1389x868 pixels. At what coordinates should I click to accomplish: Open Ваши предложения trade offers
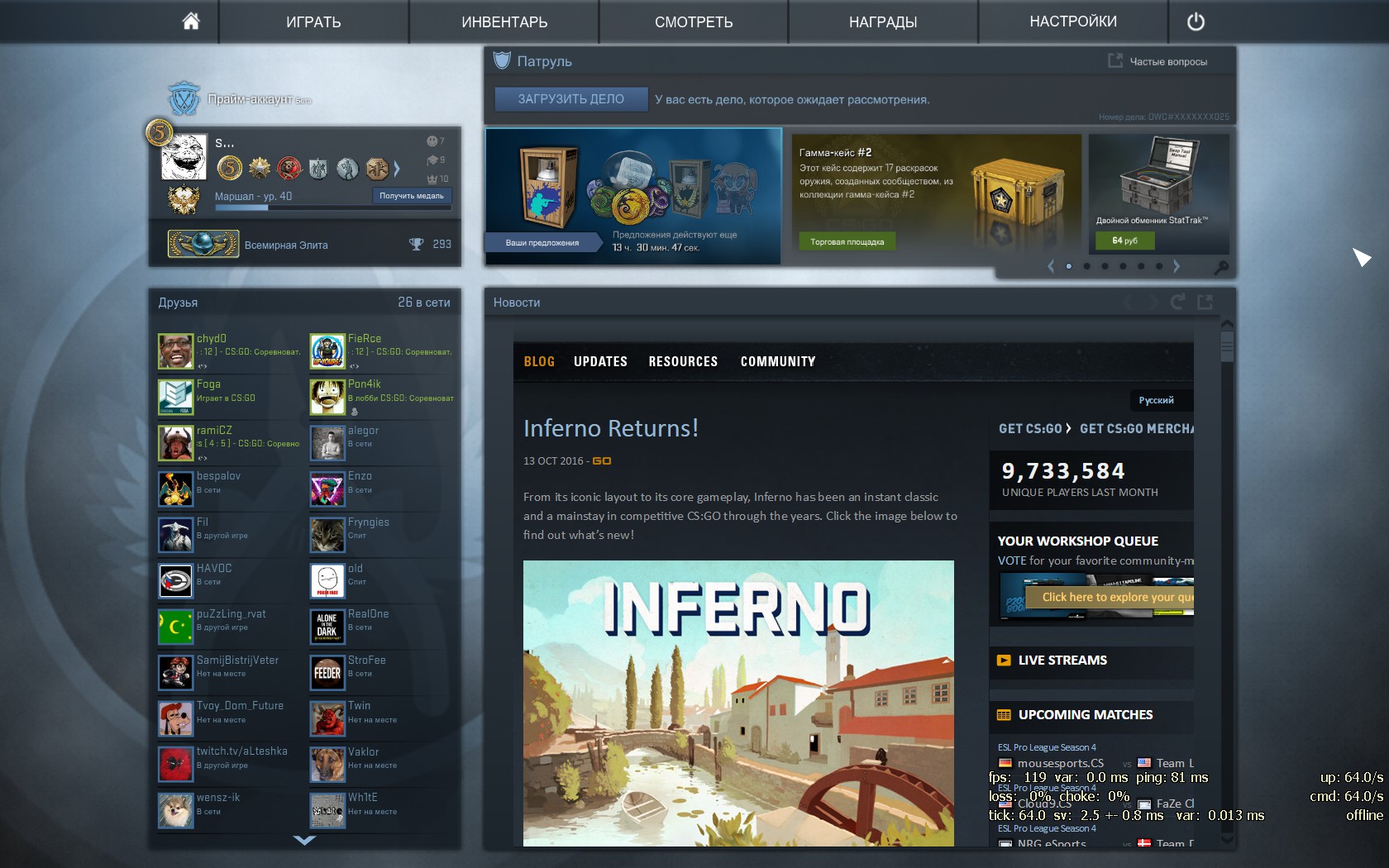(542, 242)
